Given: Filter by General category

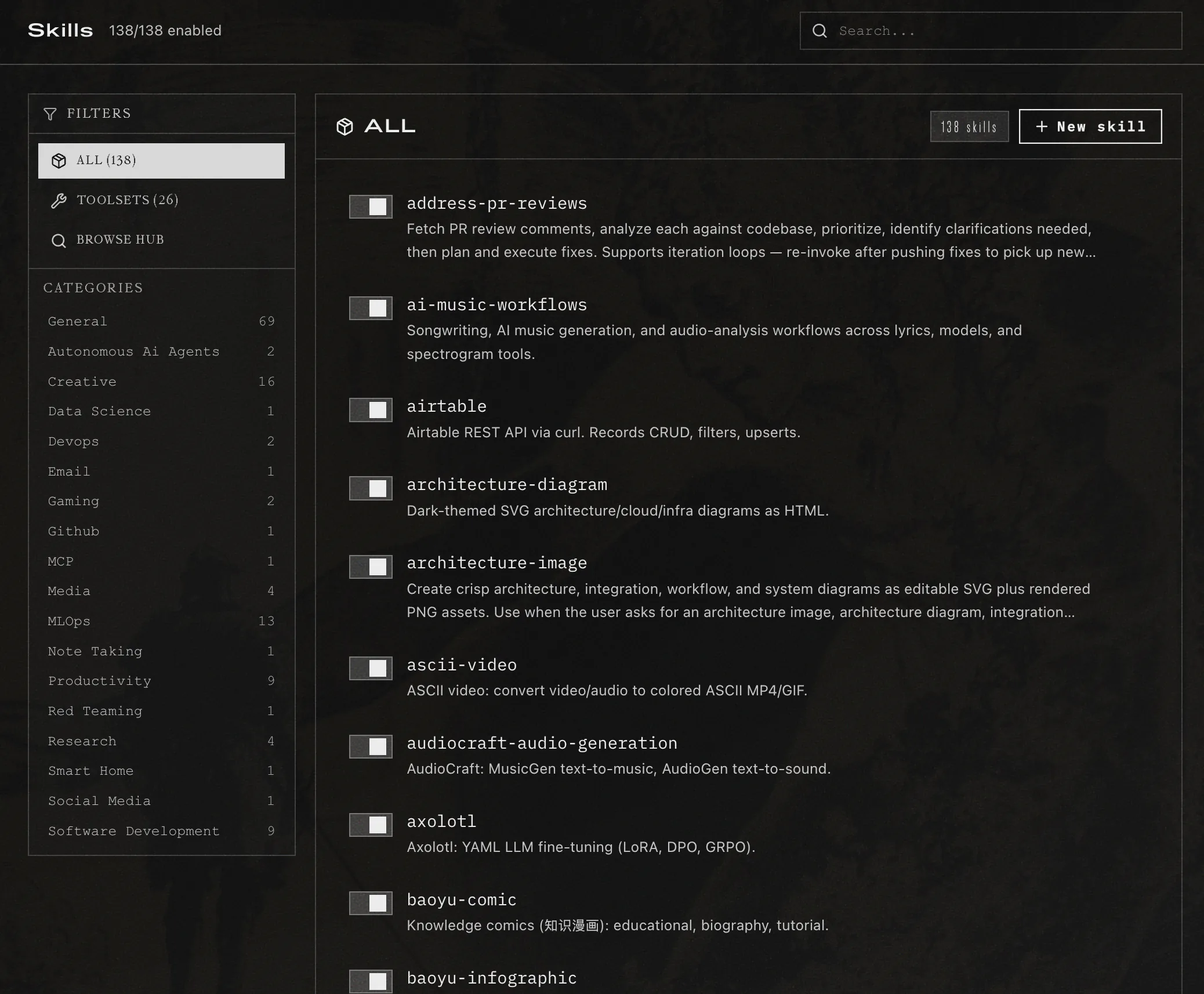Looking at the screenshot, I should tap(161, 321).
